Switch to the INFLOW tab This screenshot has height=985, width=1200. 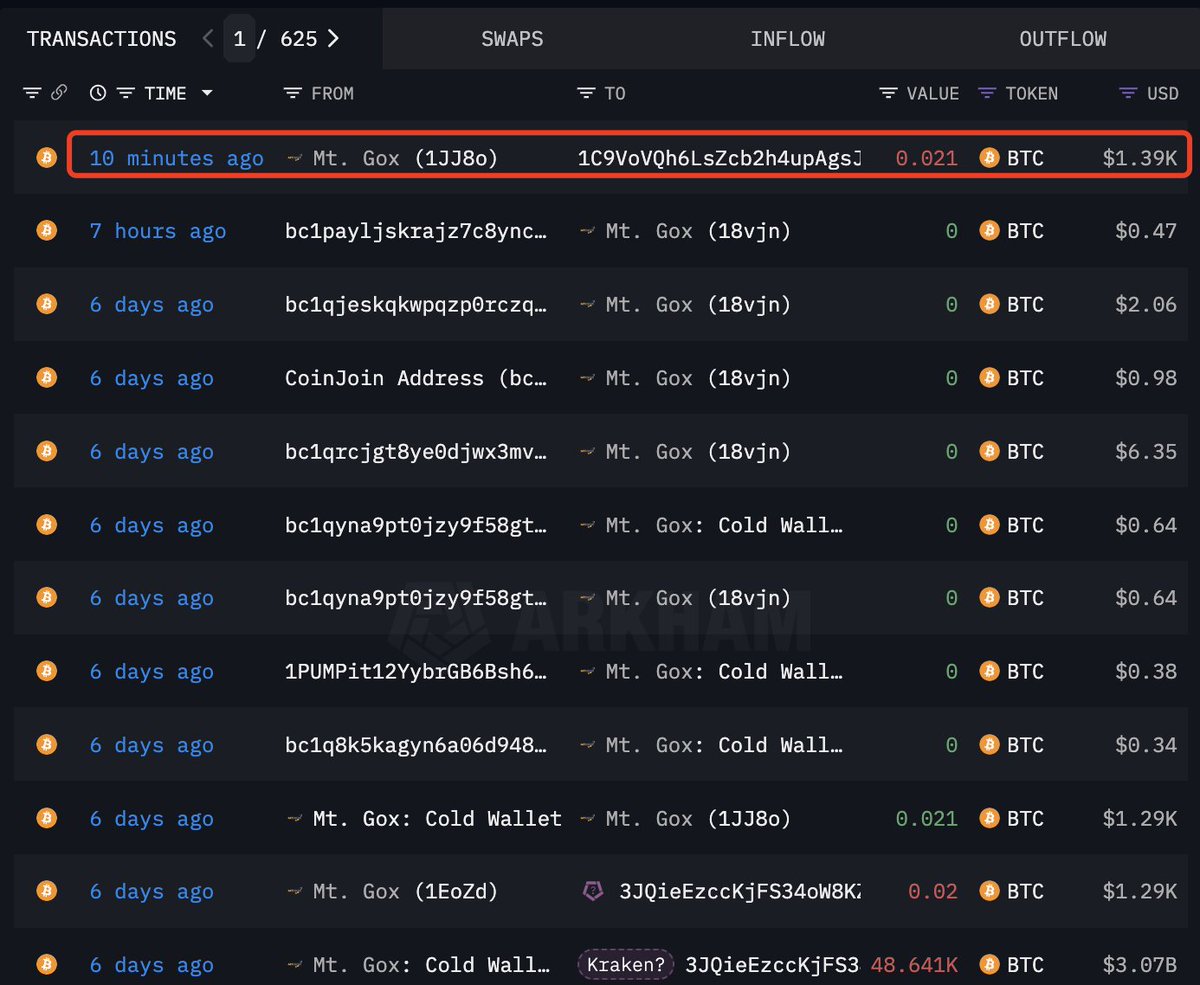[788, 38]
